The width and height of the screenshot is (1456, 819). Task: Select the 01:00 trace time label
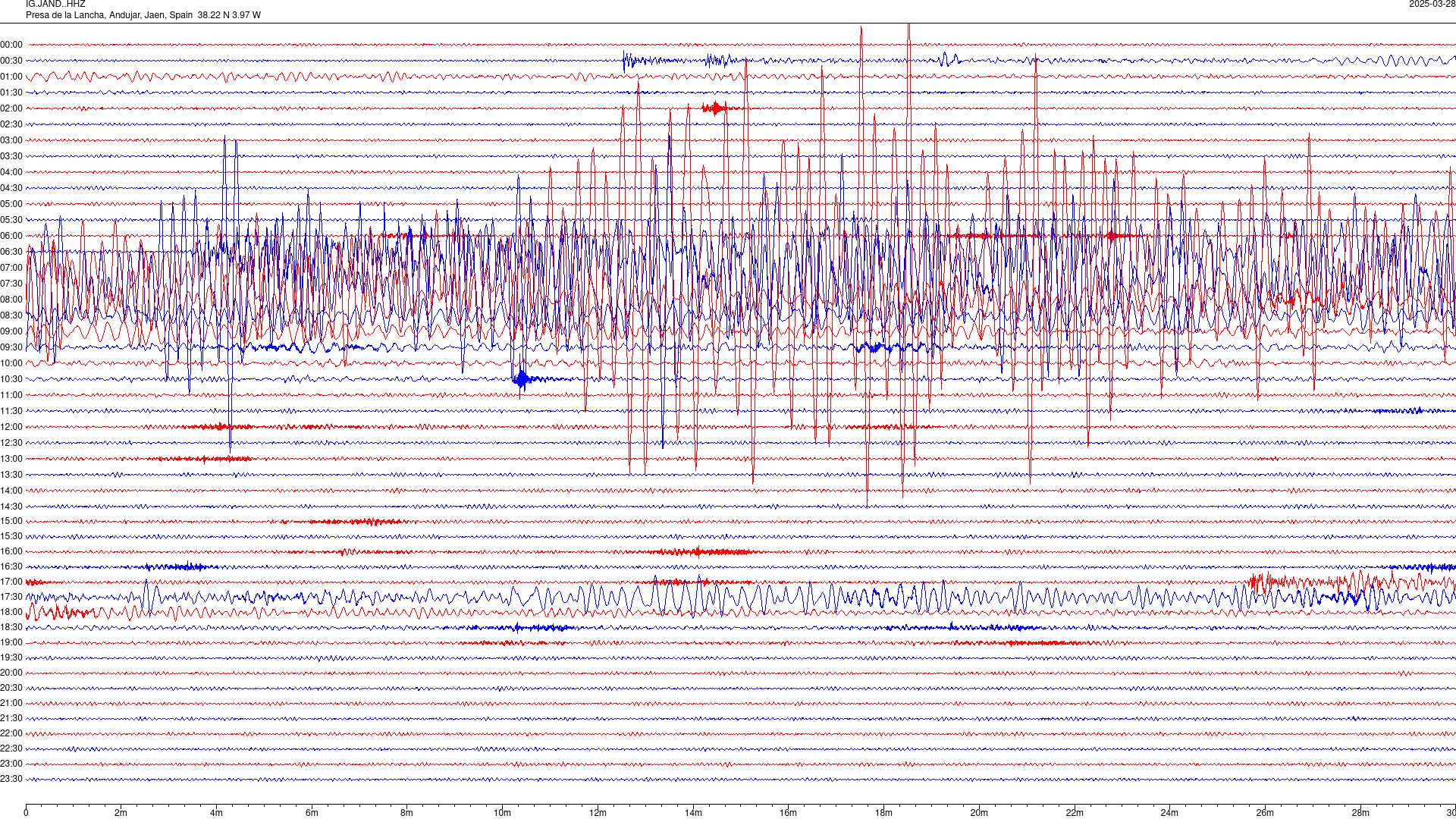11,77
